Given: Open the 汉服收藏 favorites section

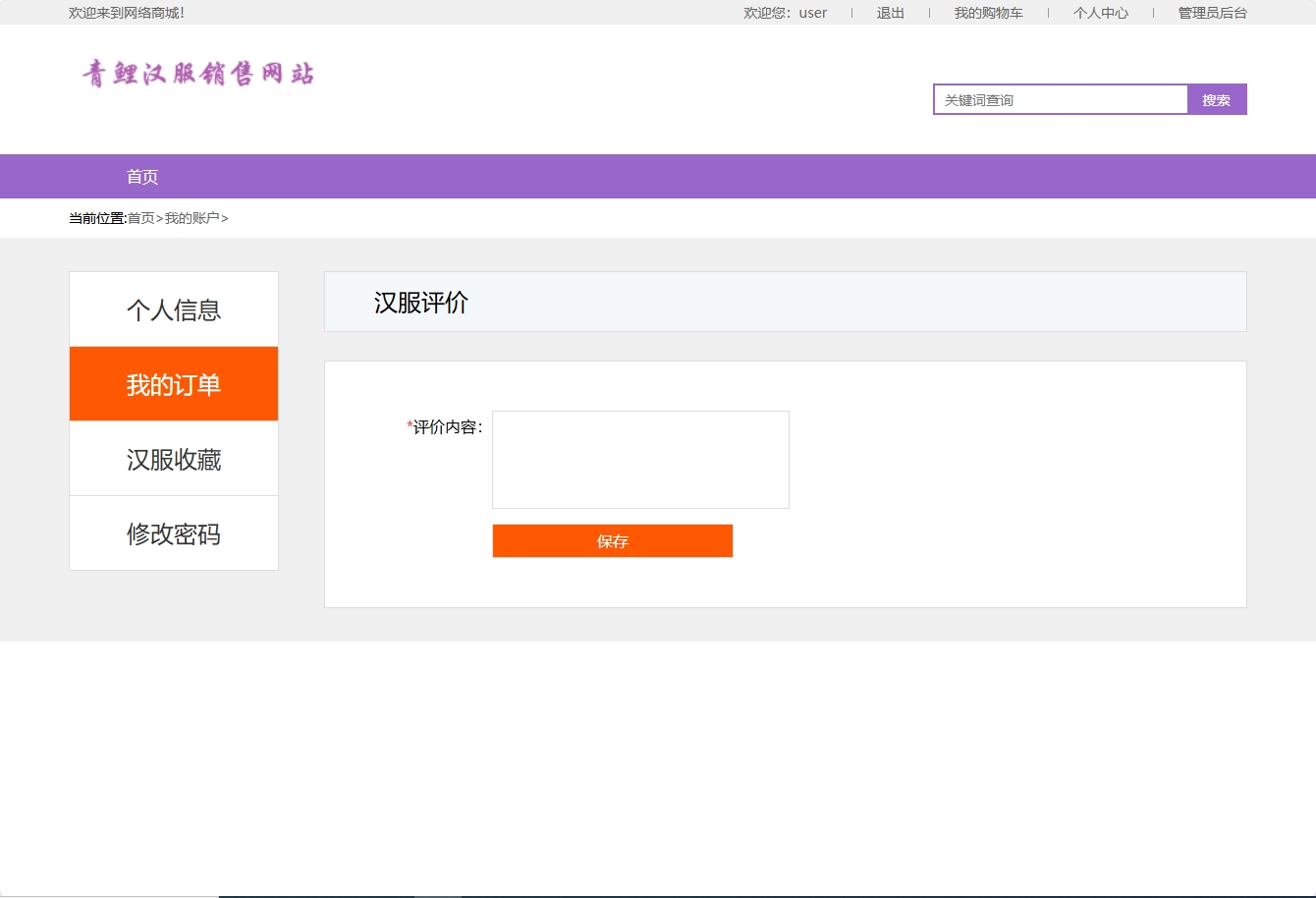Looking at the screenshot, I should [173, 458].
